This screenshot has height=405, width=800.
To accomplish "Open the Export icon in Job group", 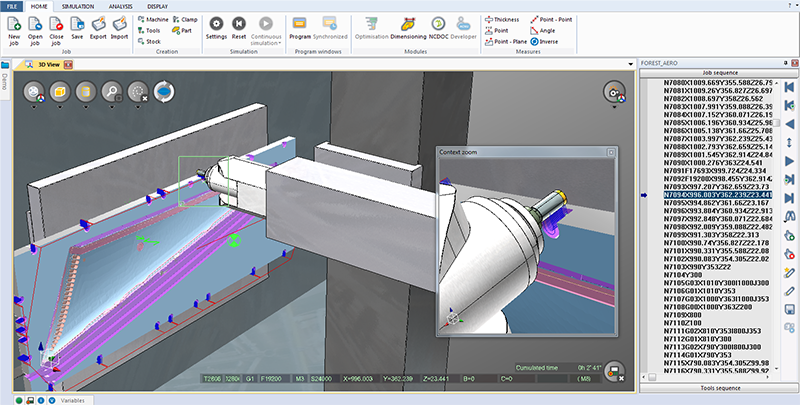I will [x=99, y=24].
